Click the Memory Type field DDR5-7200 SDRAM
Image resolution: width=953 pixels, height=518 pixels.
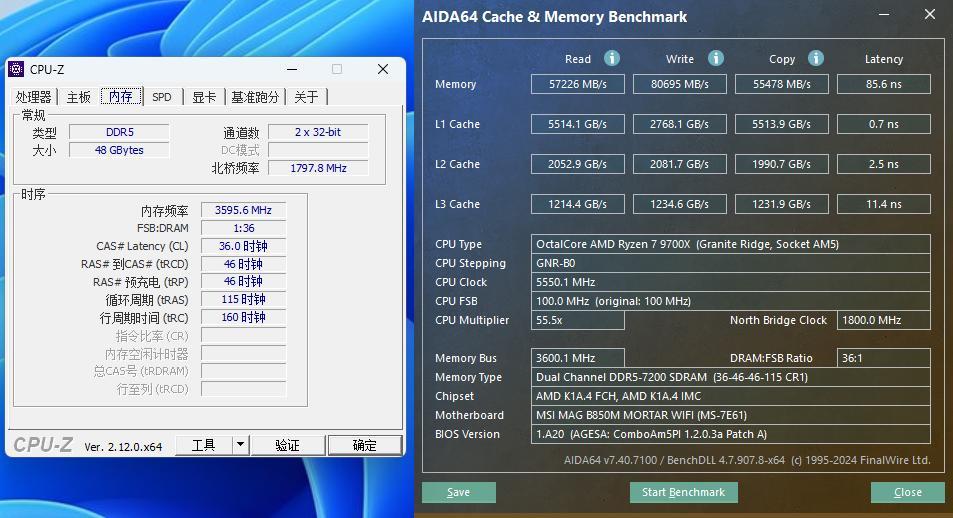coord(731,377)
